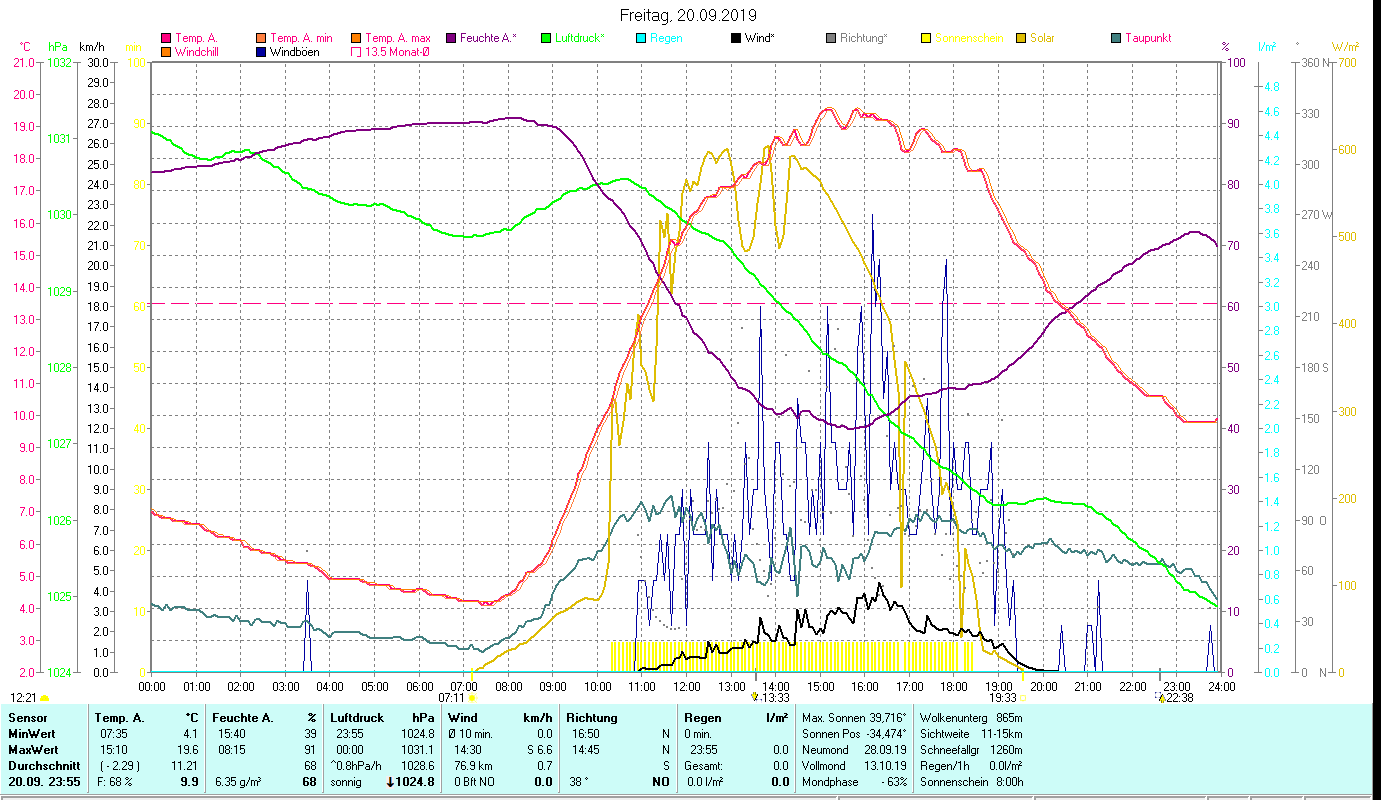Click the black Wind* legend square

point(736,38)
